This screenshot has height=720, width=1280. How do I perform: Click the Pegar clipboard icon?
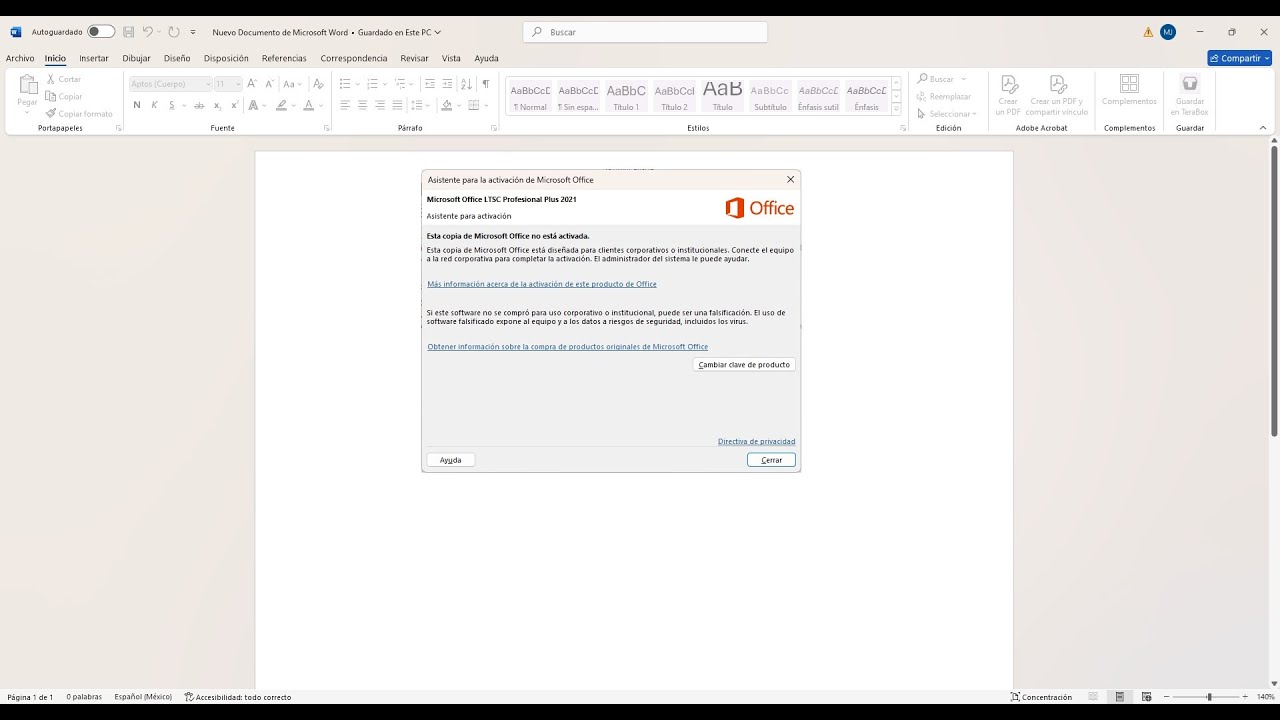coord(28,84)
